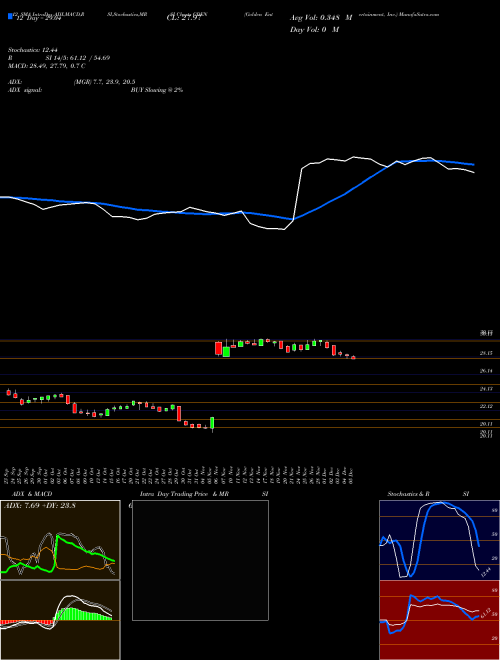Click the "Stochastics & R" panel title
500x660 pixels.
(409, 494)
